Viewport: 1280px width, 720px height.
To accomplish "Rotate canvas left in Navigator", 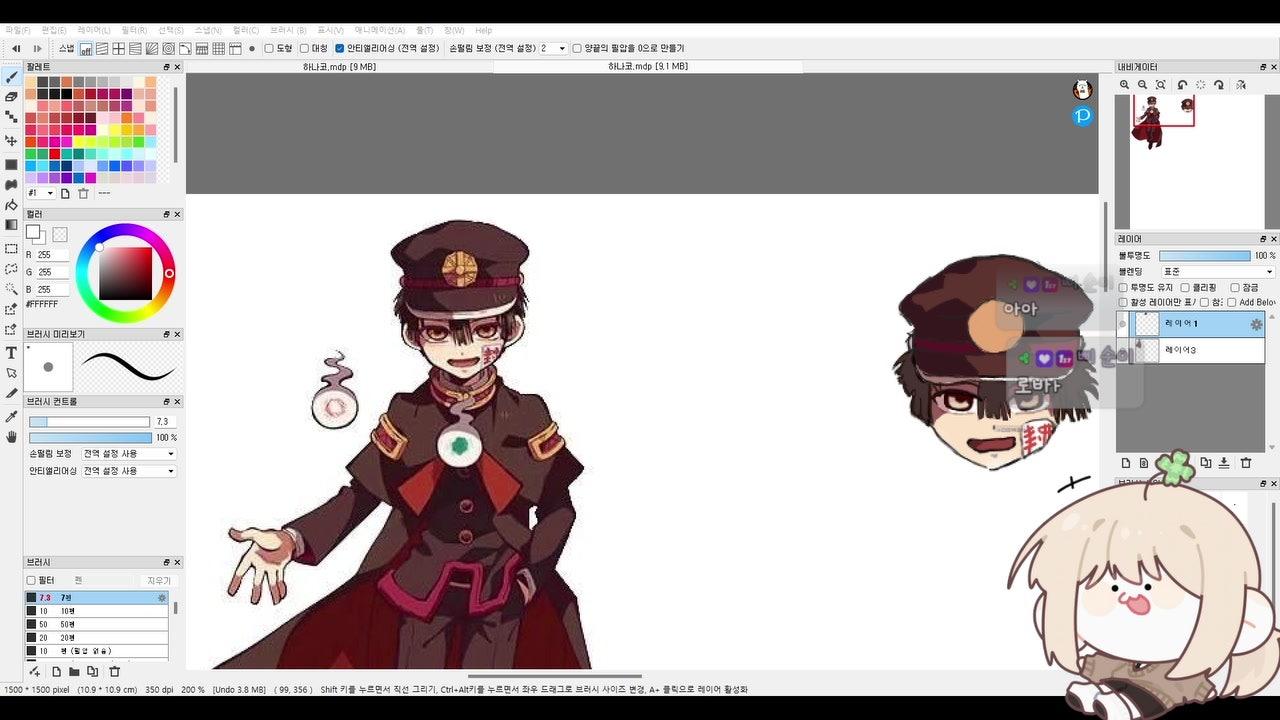I will pos(1182,85).
